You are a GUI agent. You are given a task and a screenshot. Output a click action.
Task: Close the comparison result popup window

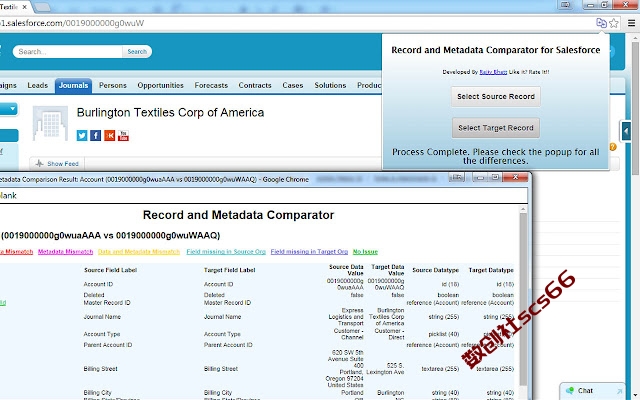coord(516,177)
